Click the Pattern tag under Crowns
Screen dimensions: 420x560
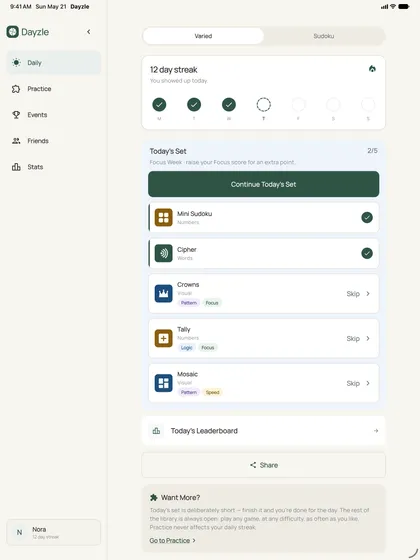click(x=189, y=303)
